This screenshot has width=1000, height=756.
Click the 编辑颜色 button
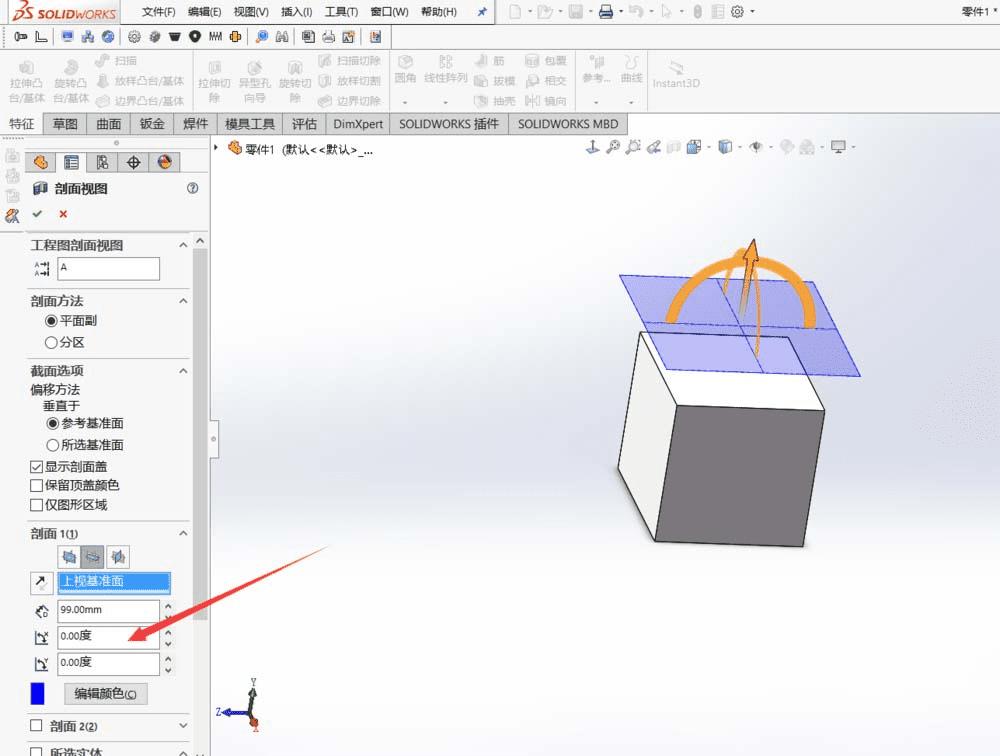point(105,694)
